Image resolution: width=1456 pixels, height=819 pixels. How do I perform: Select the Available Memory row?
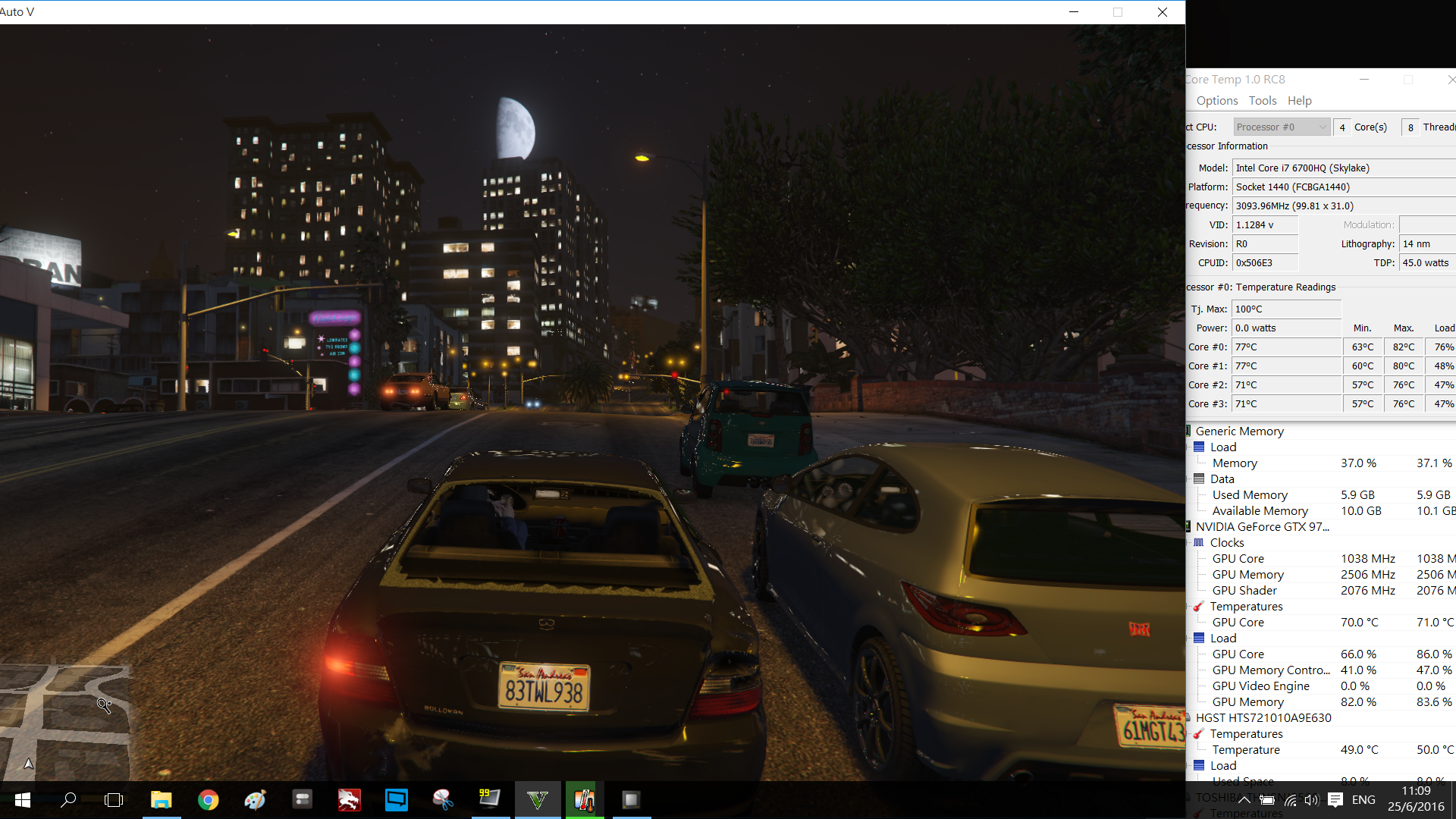tap(1260, 510)
